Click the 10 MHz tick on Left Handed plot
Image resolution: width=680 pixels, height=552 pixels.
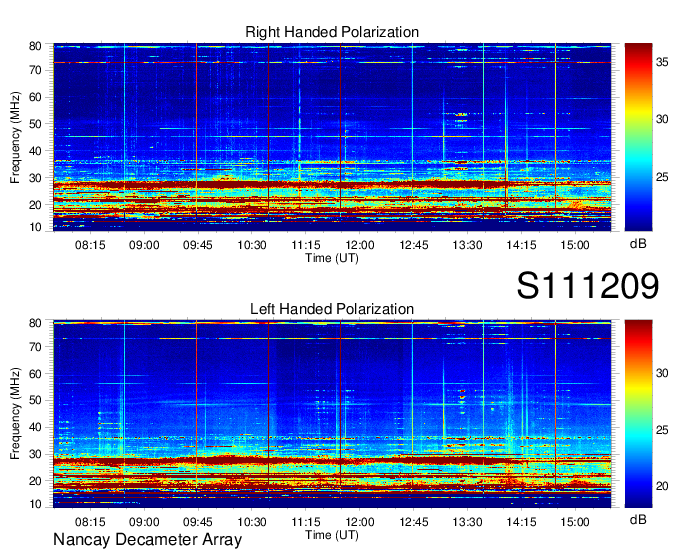[x=35, y=504]
